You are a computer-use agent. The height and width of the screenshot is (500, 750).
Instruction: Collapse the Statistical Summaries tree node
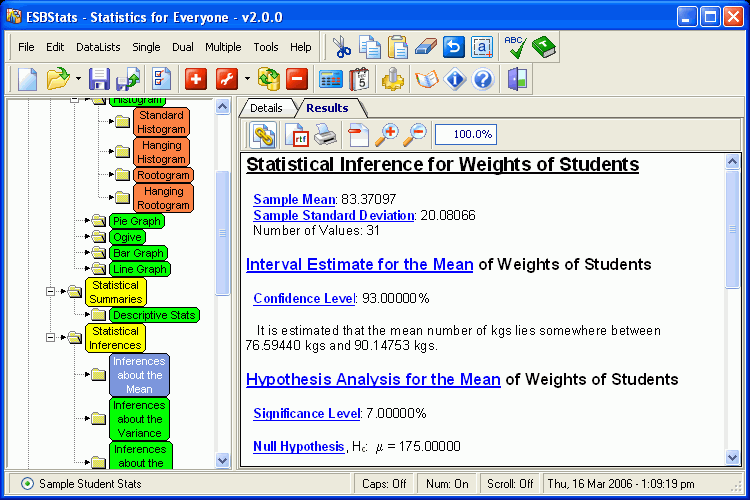50,292
